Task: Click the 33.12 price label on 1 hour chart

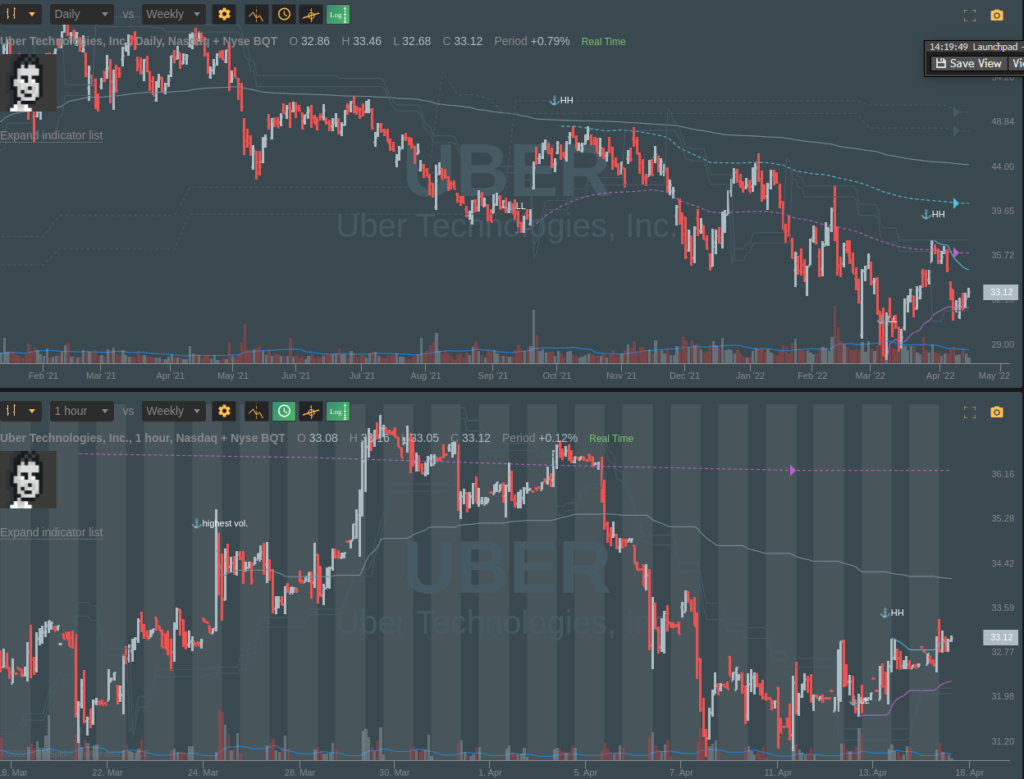Action: coord(1000,637)
